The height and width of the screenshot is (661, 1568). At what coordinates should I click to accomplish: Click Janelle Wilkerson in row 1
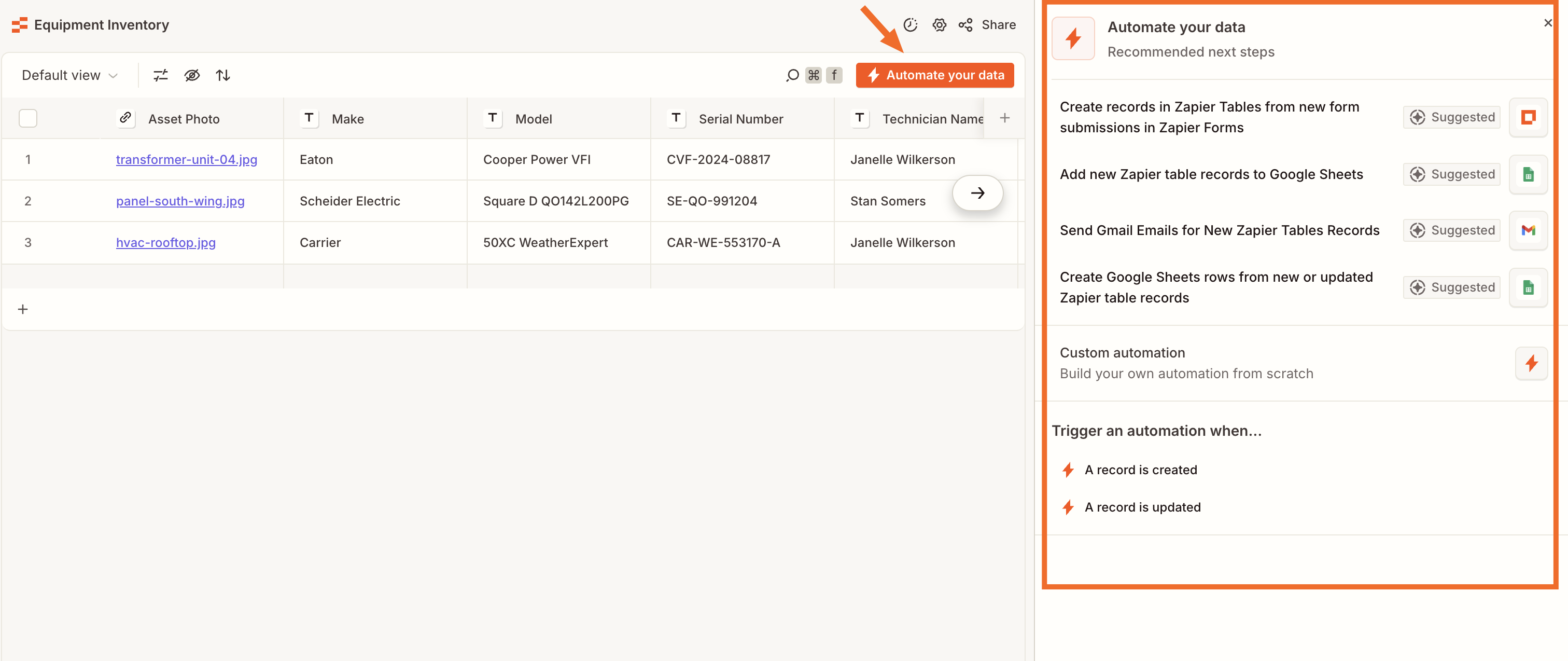926,160
